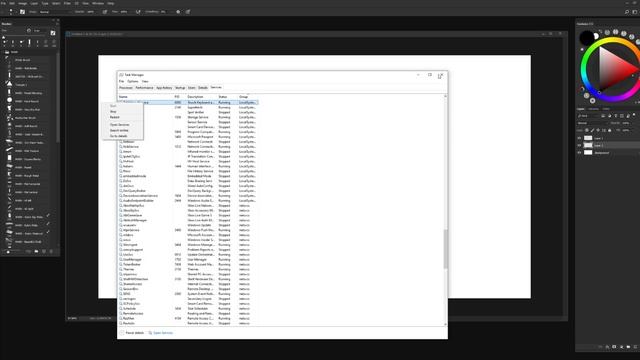Switch to Task Manager's Details tab
The image size is (640, 360).
coord(203,88)
